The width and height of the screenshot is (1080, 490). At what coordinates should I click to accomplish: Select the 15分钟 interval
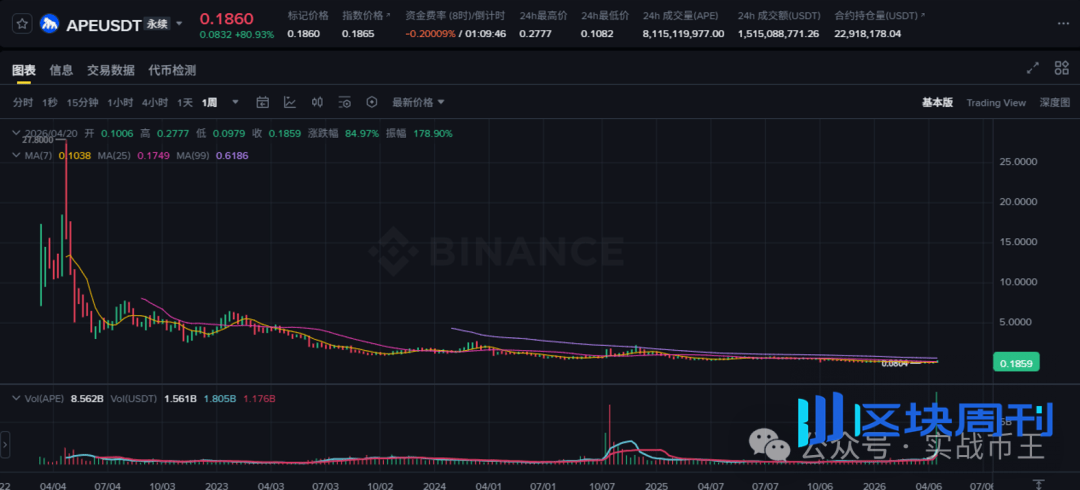(x=82, y=103)
